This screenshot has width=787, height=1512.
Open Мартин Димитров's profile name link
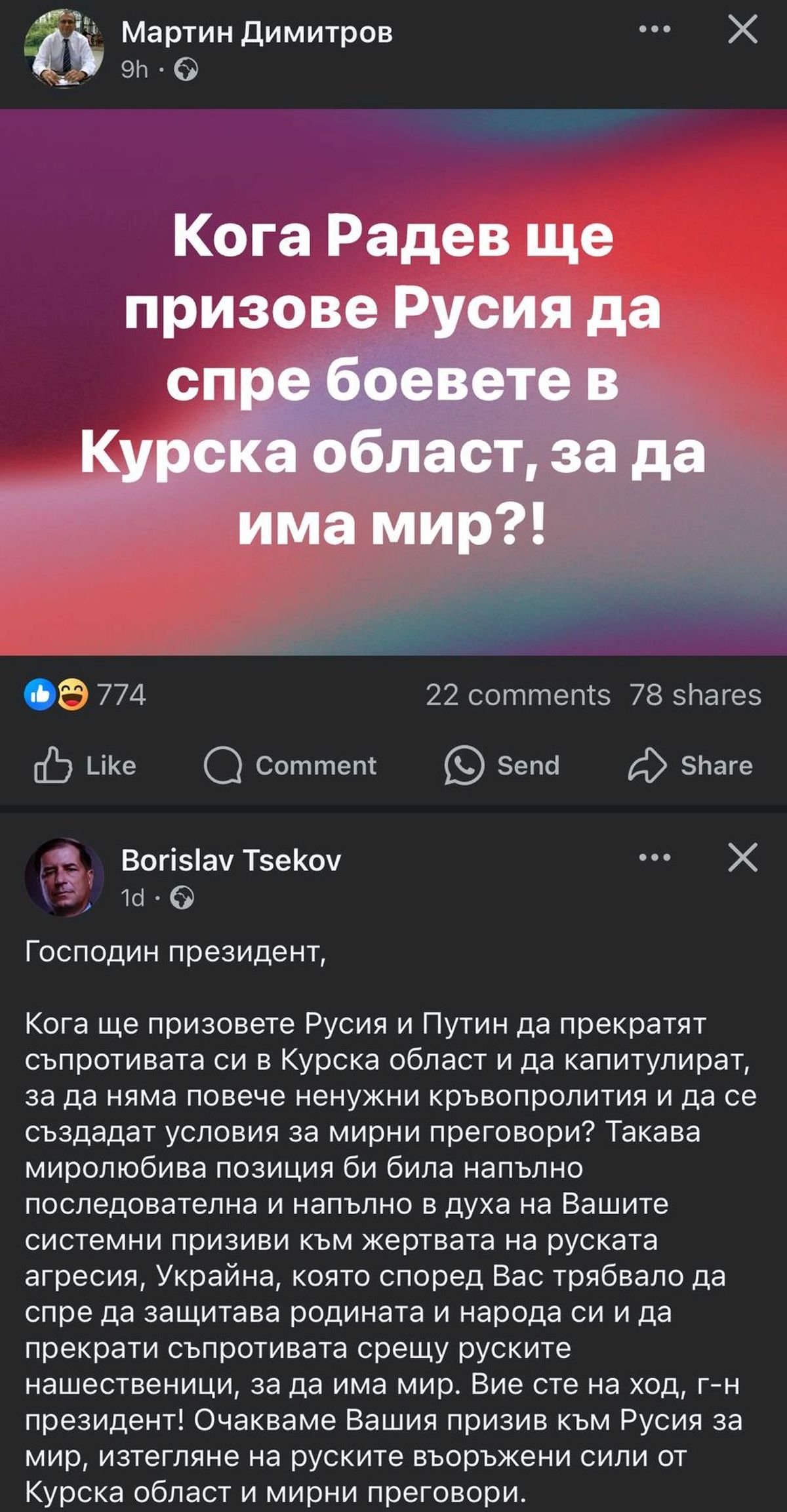pyautogui.click(x=257, y=32)
